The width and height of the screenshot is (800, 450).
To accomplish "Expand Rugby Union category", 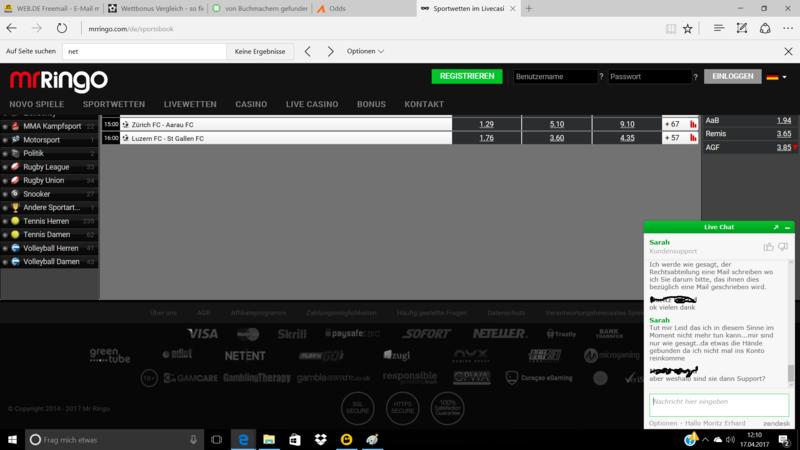I will [x=49, y=180].
